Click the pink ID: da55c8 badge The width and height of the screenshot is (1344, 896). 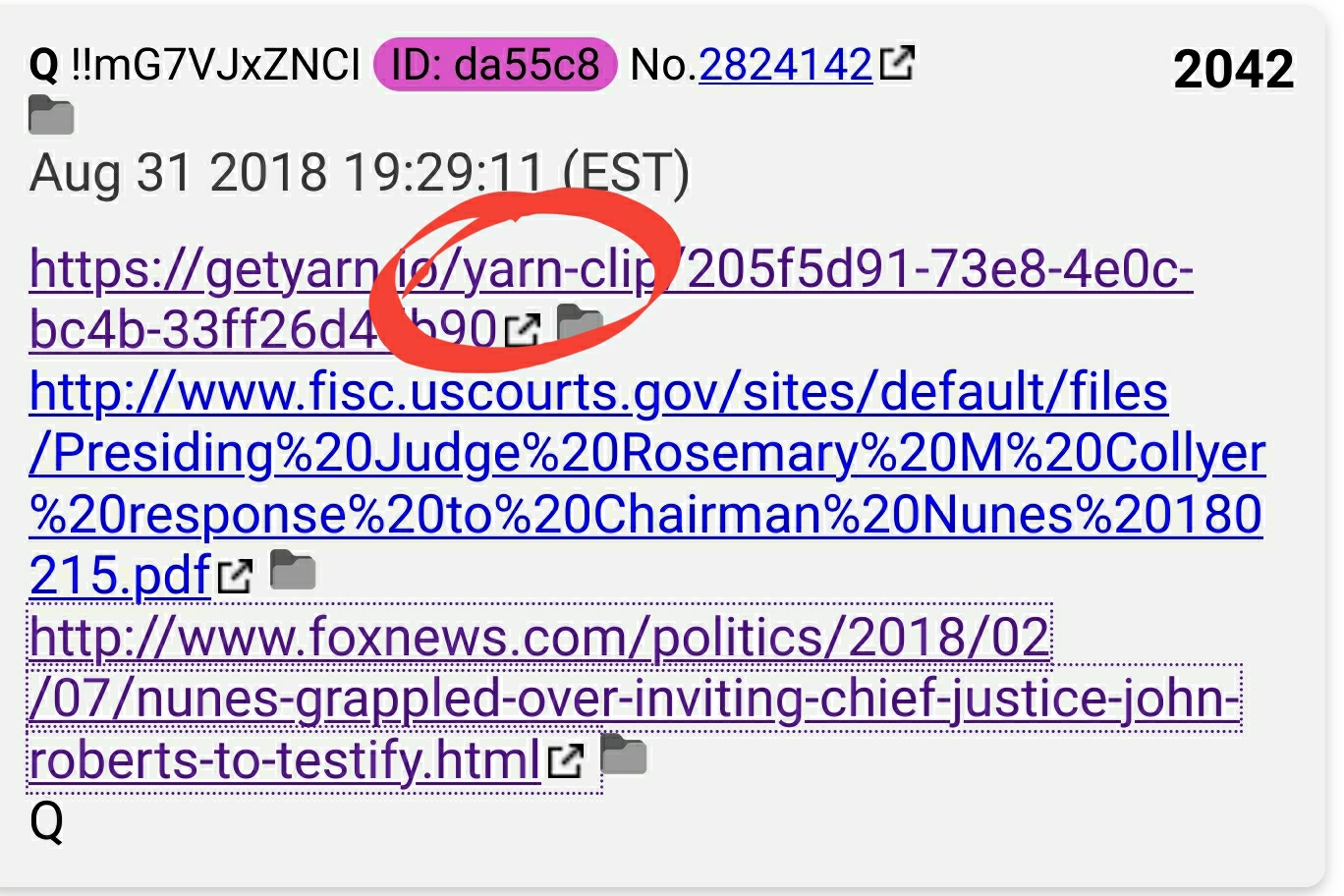point(495,65)
